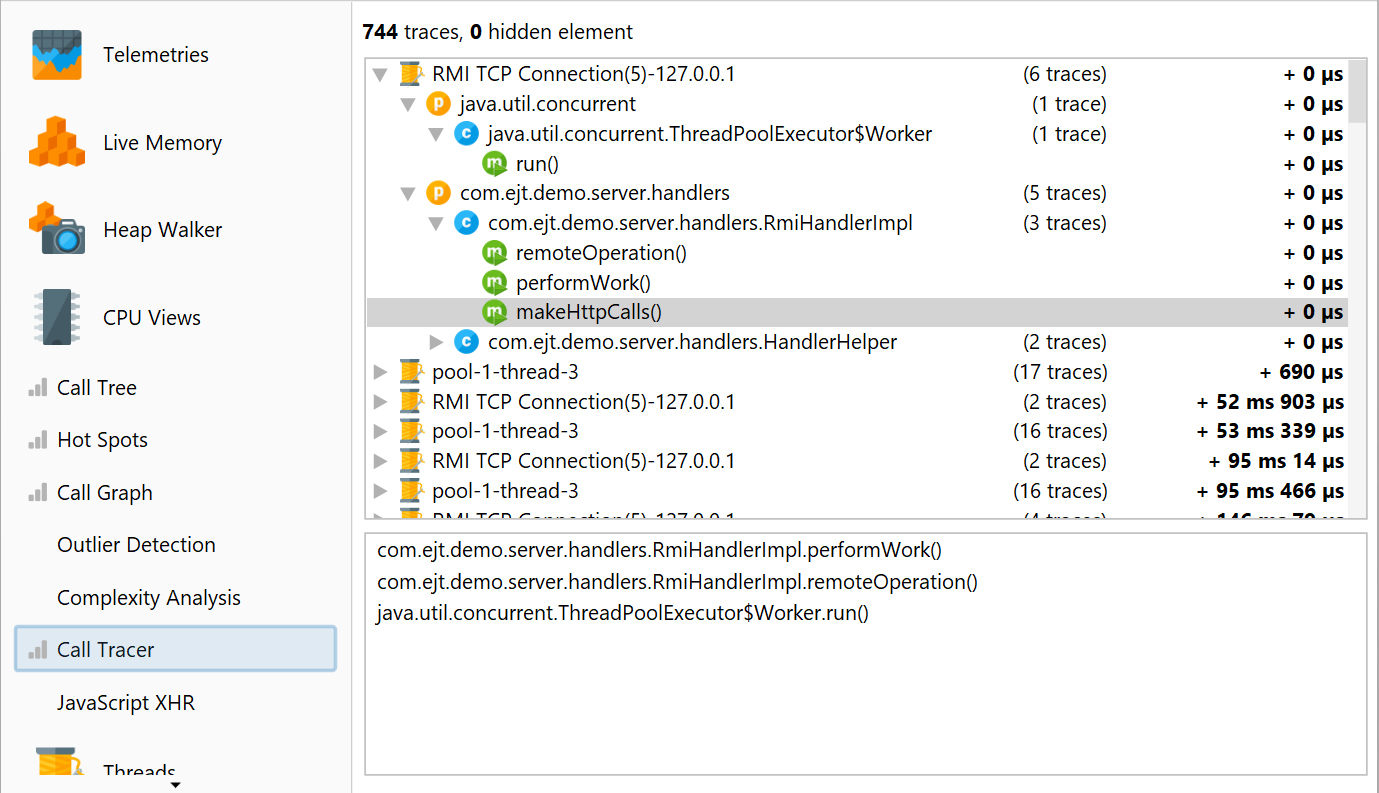This screenshot has height=793, width=1379.
Task: Click thread icon of pool-1-thread-3 at 53 ms 339 µs
Action: [411, 431]
